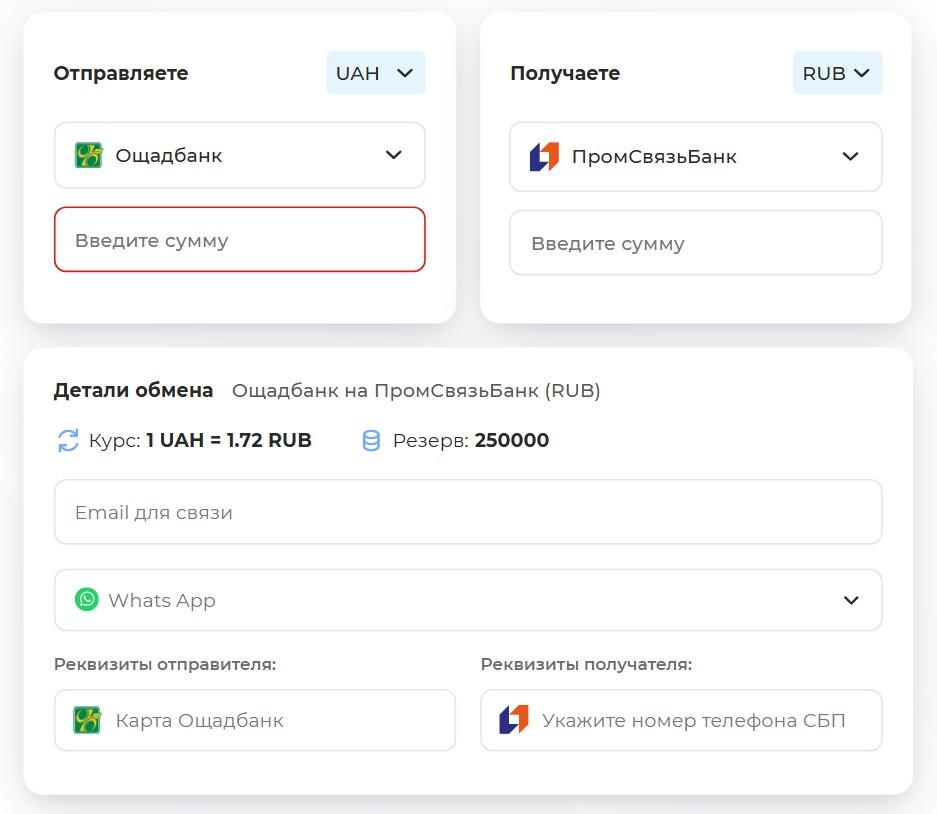
Task: Expand the Whats App messenger dropdown
Action: (x=468, y=600)
